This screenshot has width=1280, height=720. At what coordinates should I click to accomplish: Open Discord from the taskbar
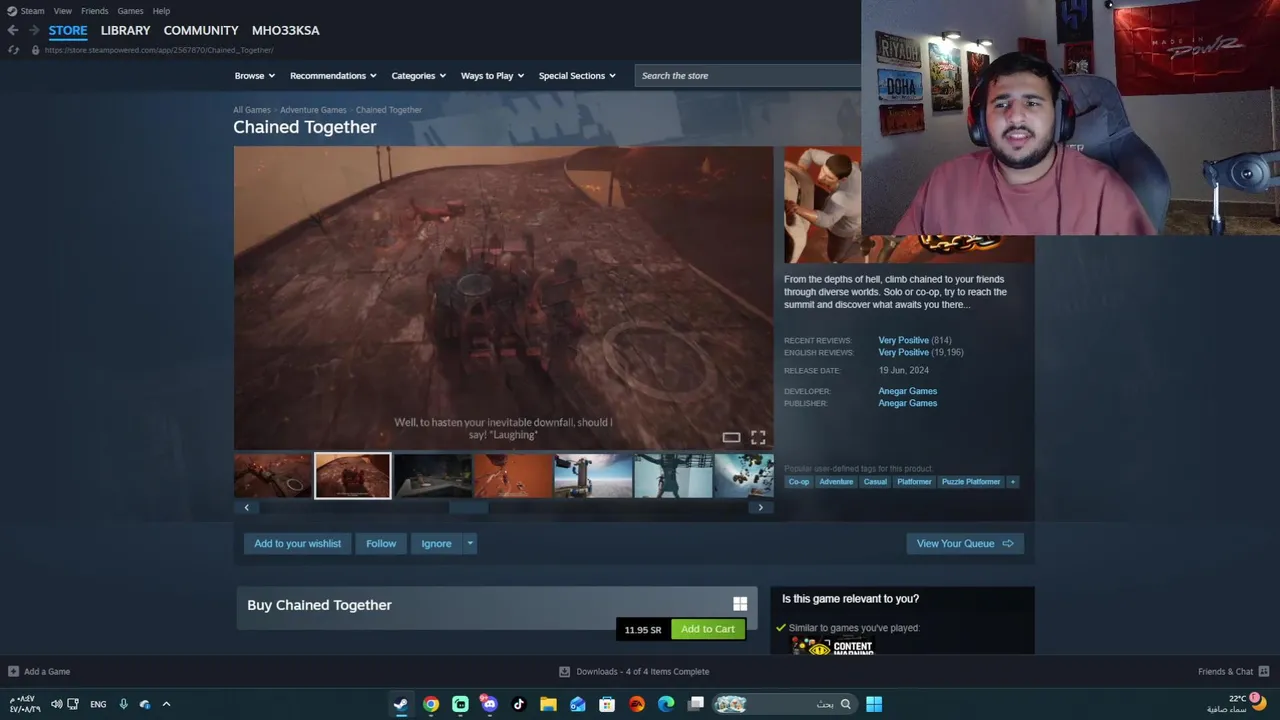pyautogui.click(x=489, y=704)
